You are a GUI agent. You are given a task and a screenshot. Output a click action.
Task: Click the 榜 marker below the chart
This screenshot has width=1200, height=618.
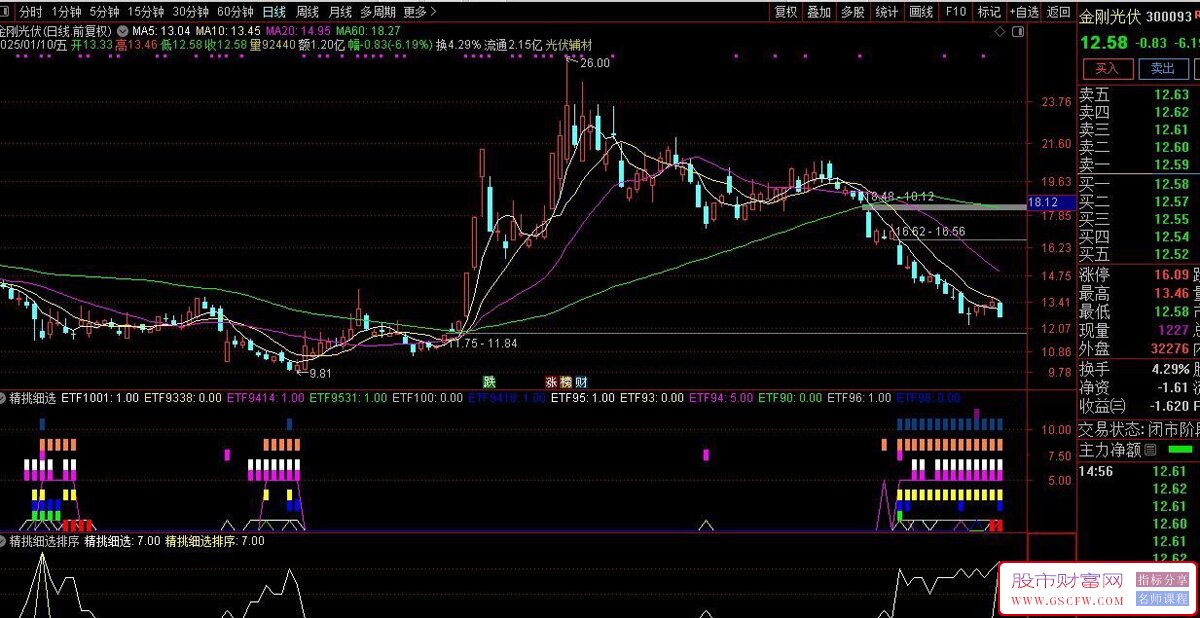click(x=566, y=382)
